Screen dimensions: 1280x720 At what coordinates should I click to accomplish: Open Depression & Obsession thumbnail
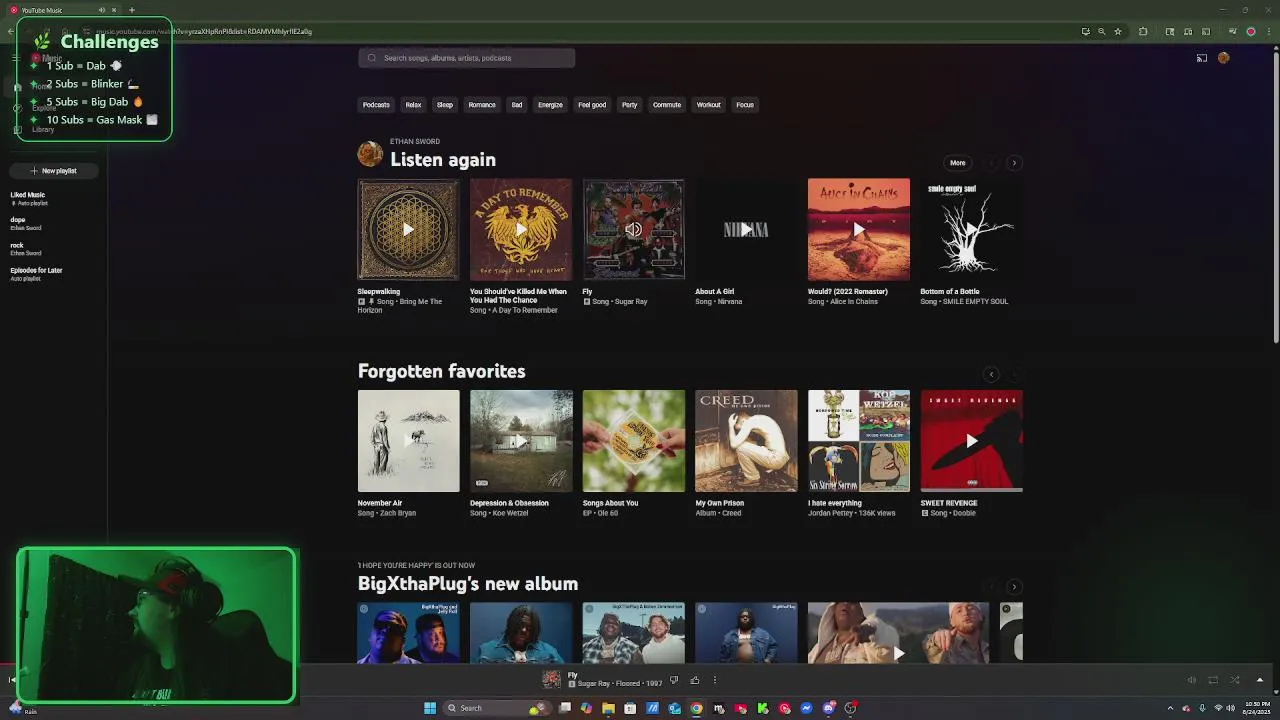[521, 441]
